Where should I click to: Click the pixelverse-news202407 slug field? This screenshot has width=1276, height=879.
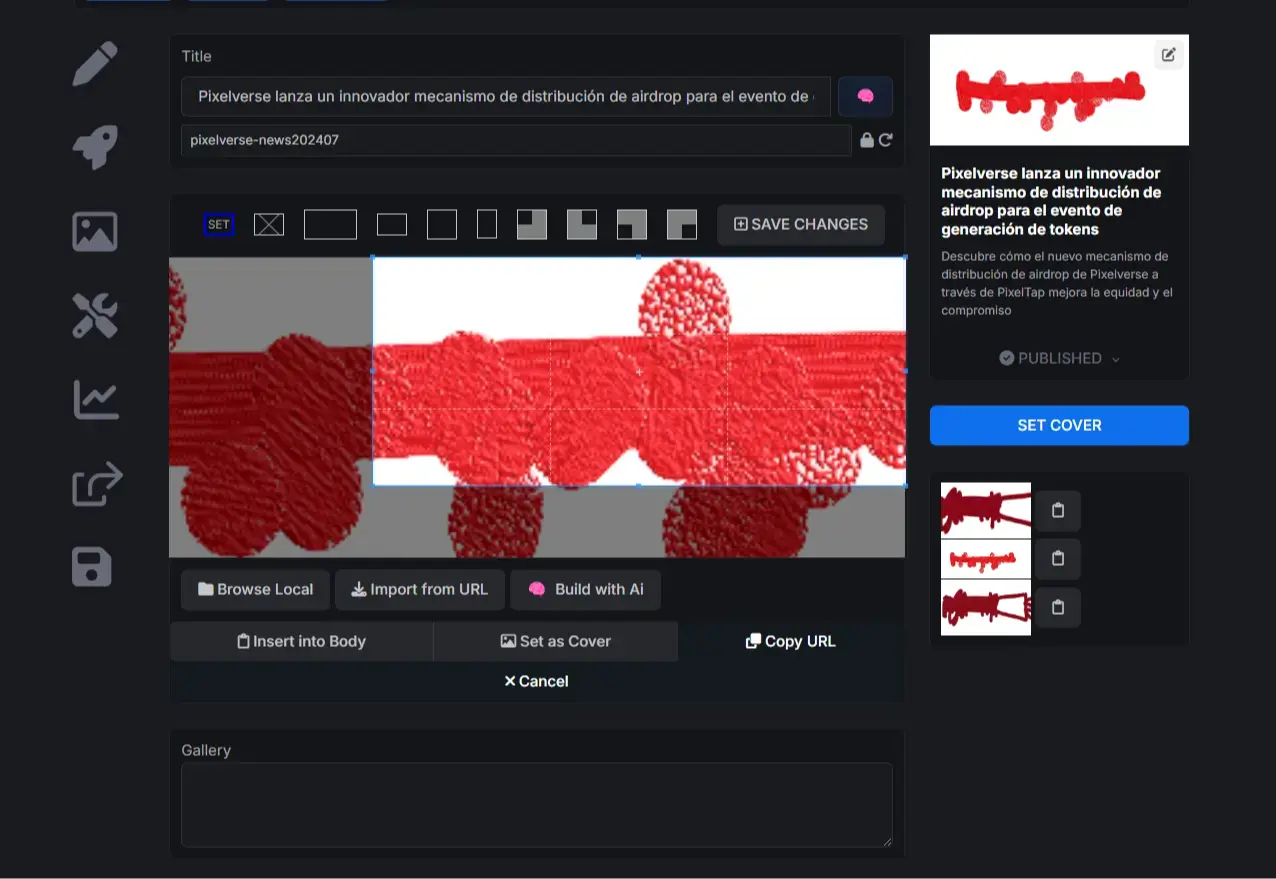(x=516, y=140)
